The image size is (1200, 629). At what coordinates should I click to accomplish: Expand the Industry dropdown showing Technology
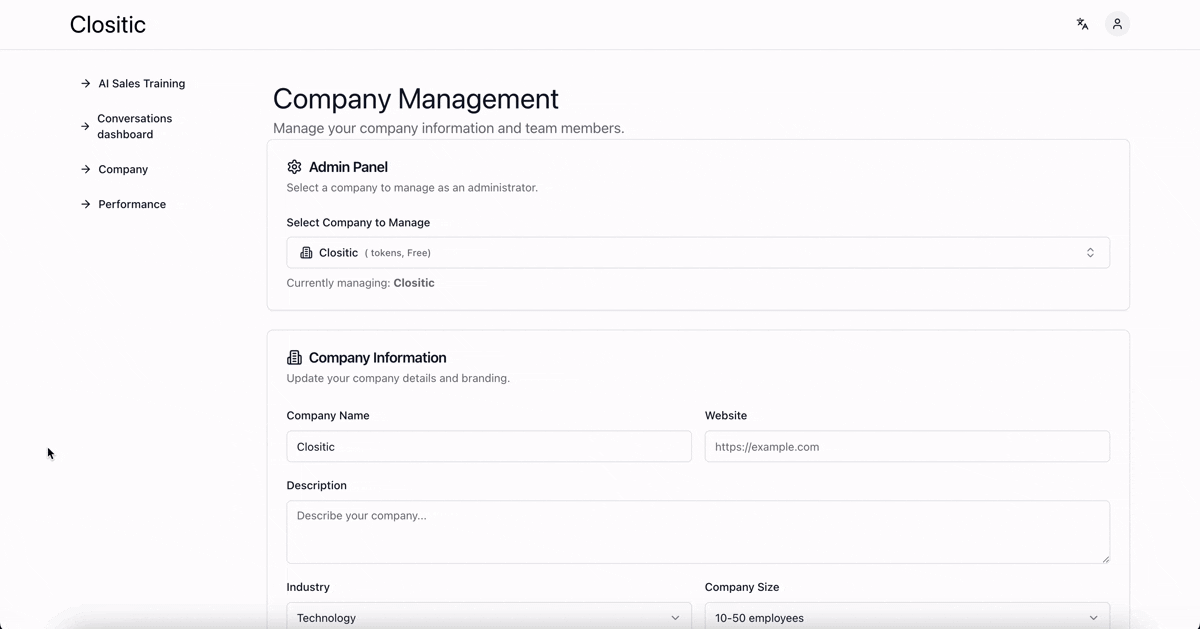point(488,617)
